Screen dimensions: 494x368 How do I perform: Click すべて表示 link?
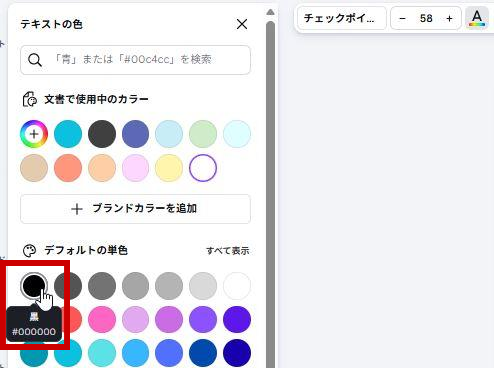228,251
